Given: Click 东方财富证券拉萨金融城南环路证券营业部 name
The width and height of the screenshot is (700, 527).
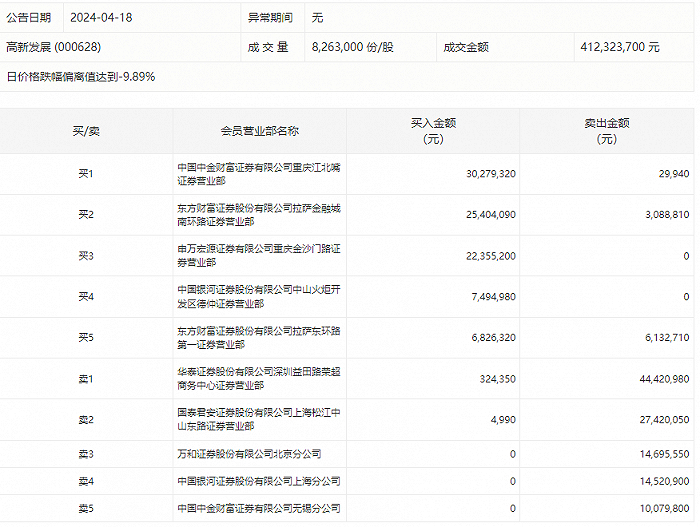Looking at the screenshot, I should click(x=259, y=214).
